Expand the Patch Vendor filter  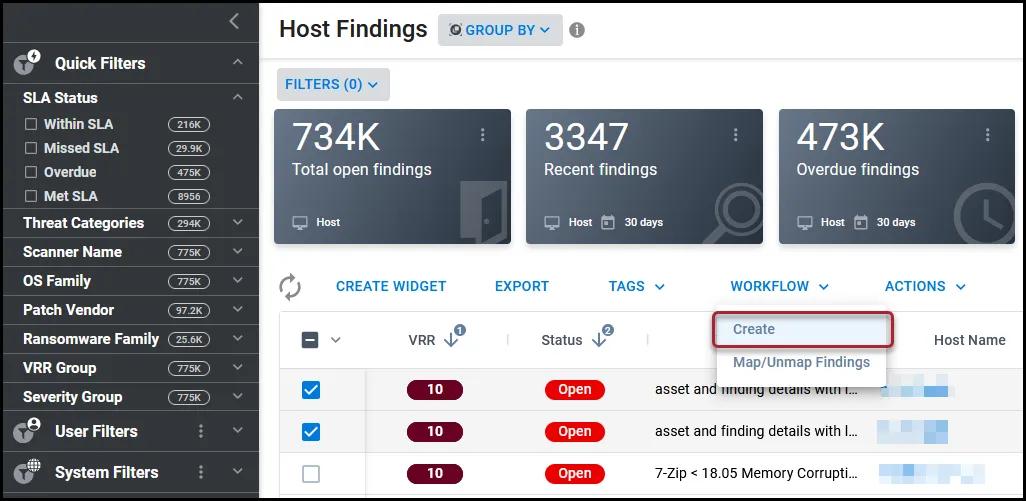coord(238,309)
